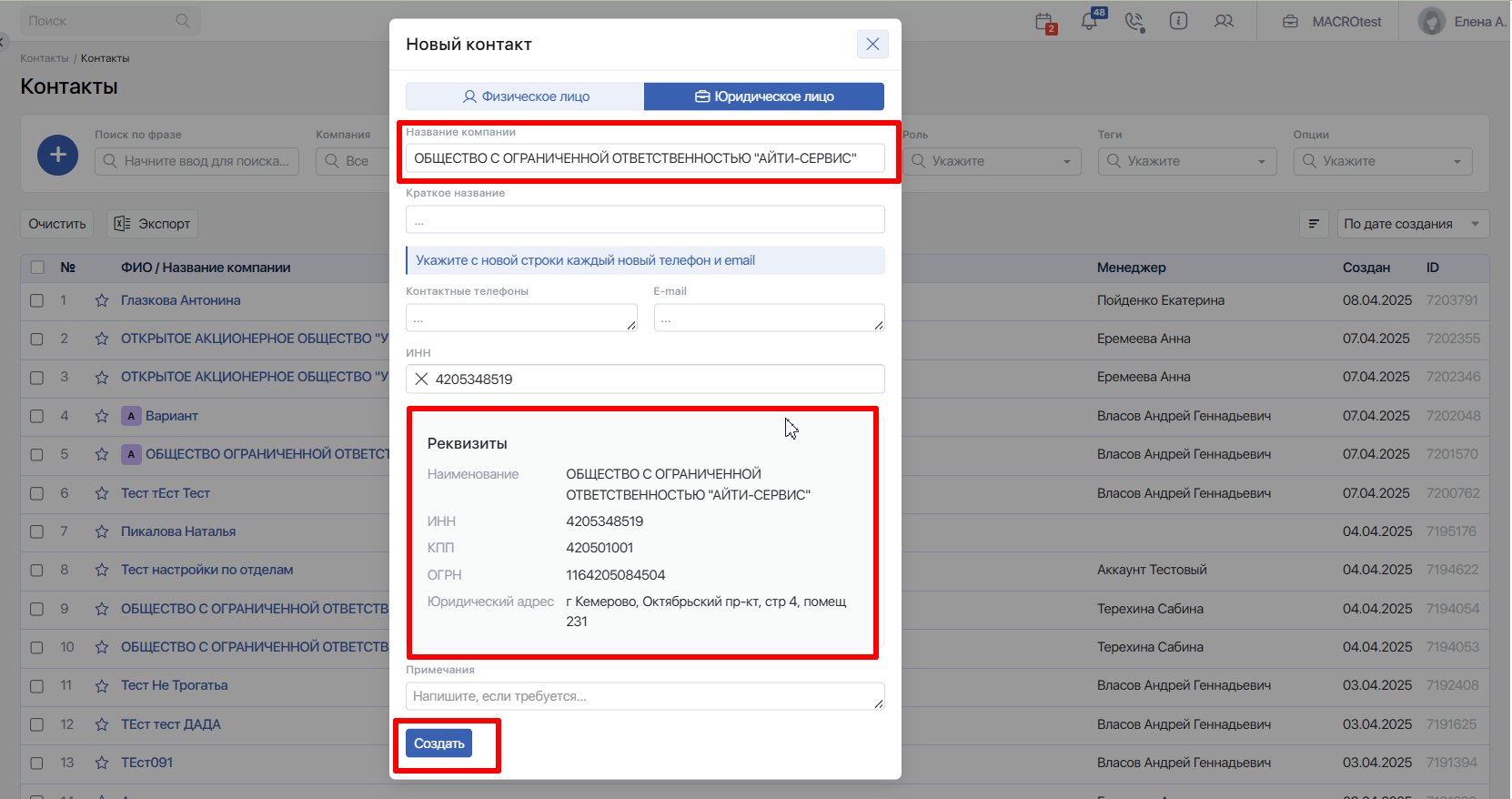
Task: Open the info icon in header
Action: pos(1178,21)
